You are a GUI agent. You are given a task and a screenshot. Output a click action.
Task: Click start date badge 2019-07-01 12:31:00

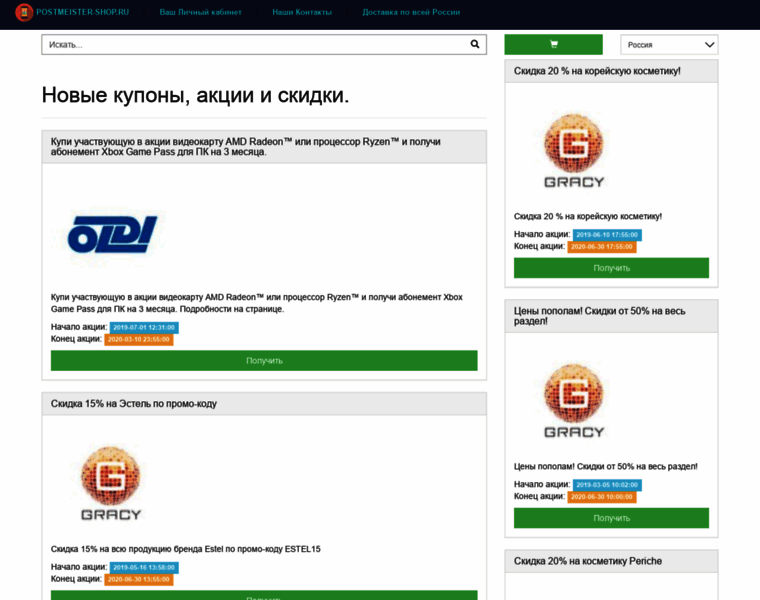coord(144,328)
